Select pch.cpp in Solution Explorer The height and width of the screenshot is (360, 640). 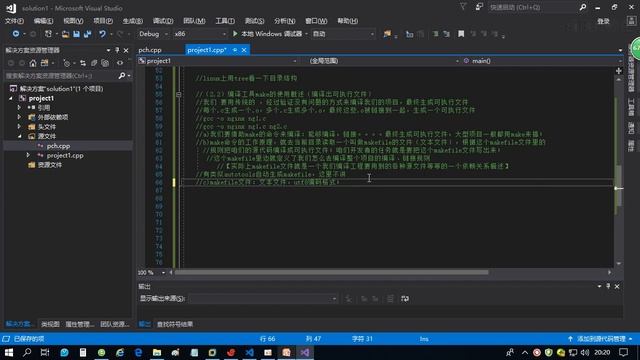click(58, 146)
